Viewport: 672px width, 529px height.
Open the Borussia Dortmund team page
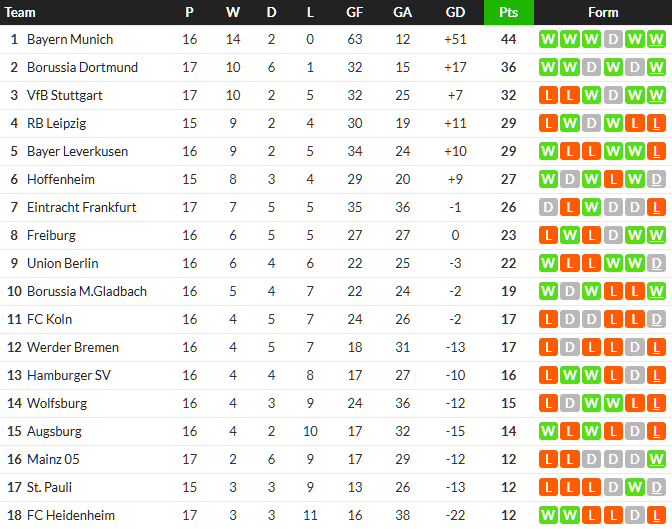click(82, 67)
